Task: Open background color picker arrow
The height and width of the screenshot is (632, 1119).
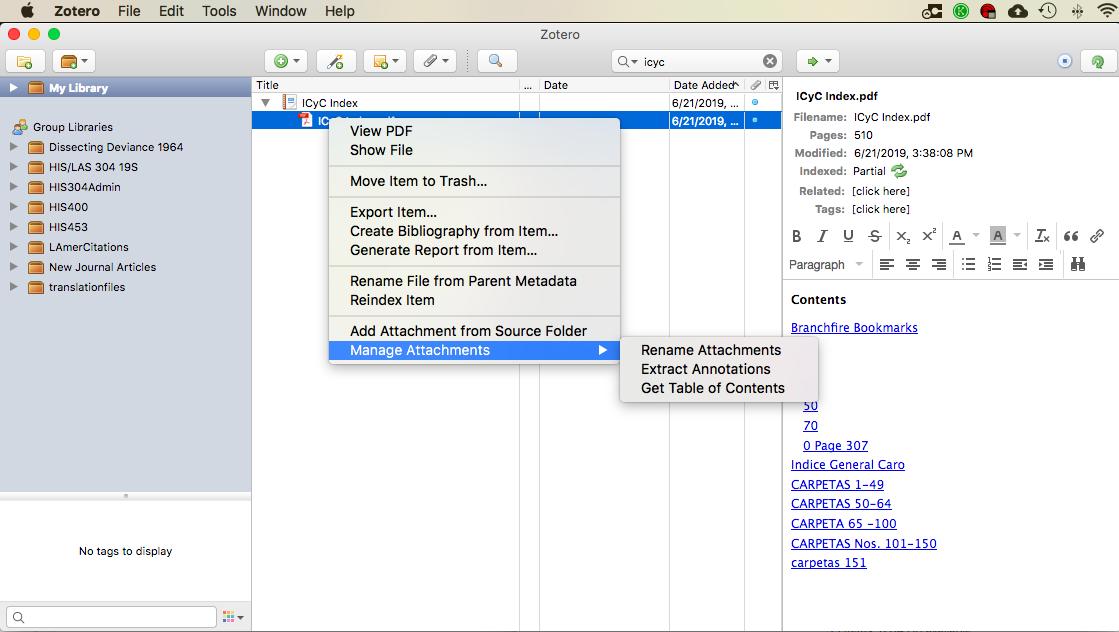Action: point(1017,235)
